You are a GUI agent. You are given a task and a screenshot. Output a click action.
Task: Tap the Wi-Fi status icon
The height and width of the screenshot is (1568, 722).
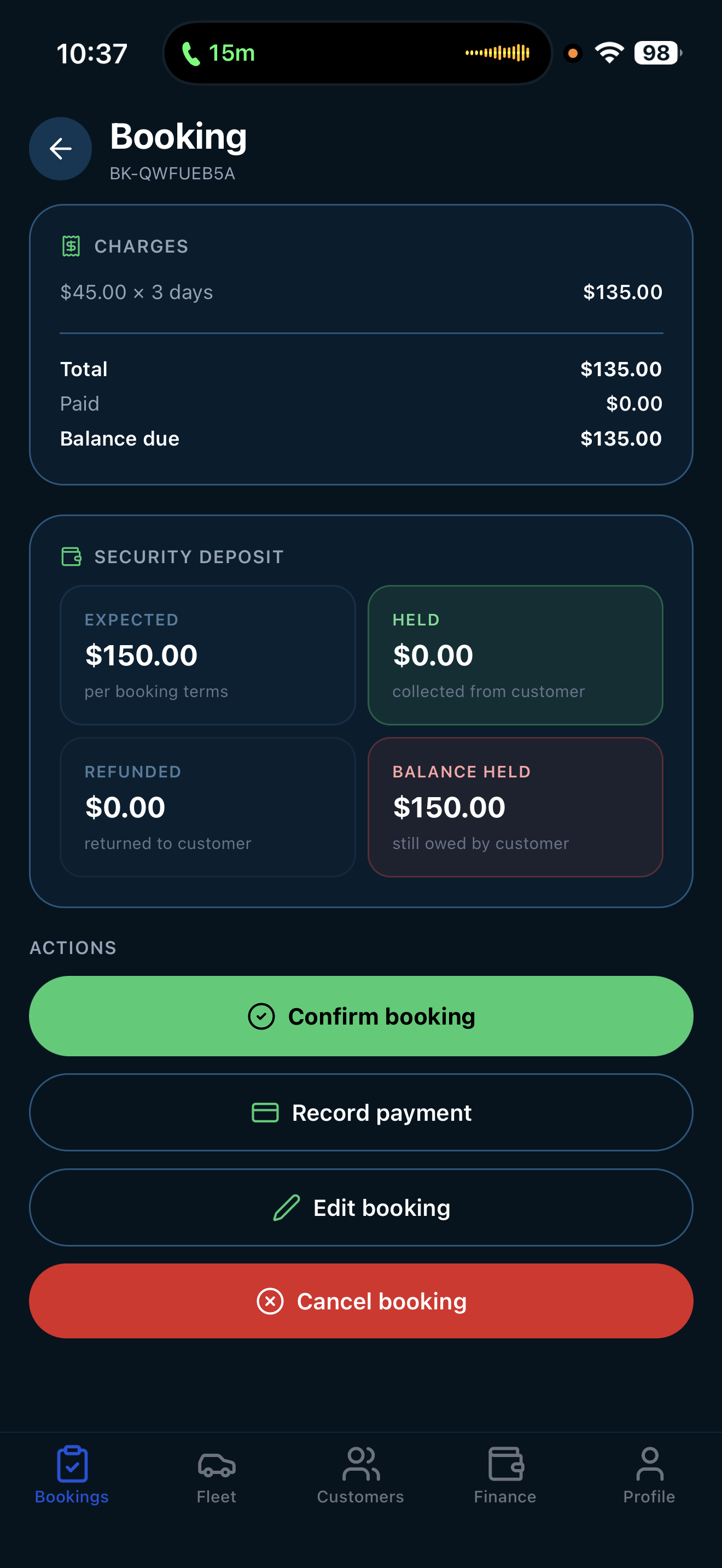point(609,53)
